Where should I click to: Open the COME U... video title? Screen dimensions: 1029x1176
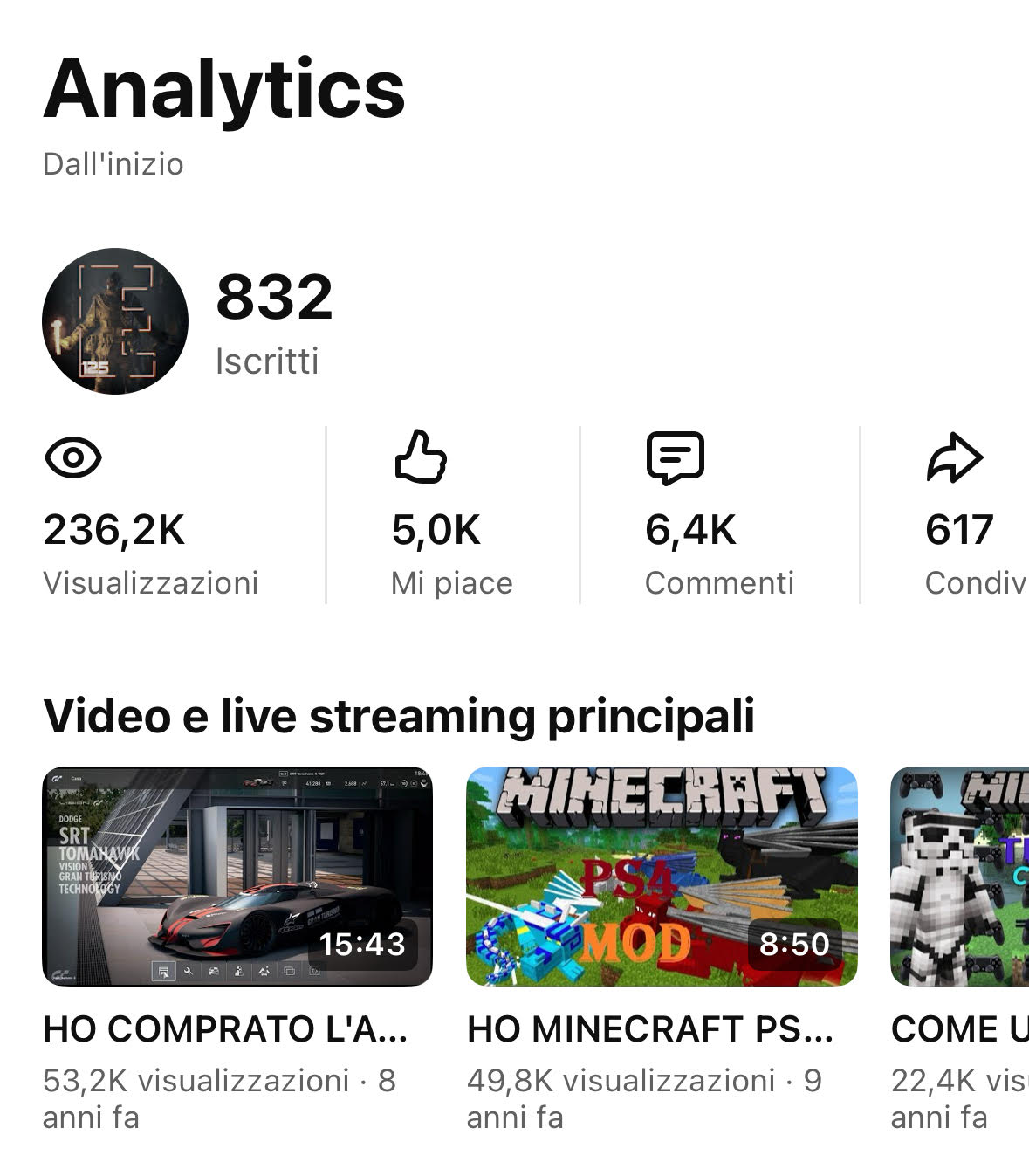tap(960, 1029)
